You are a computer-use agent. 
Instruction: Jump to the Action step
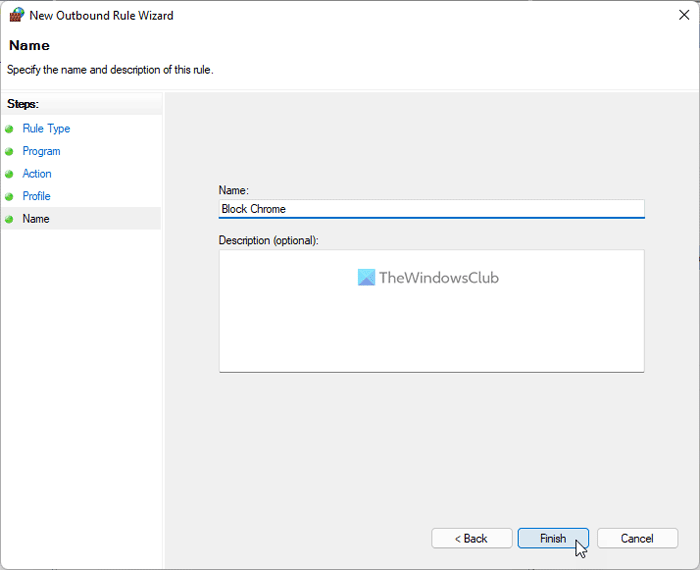point(37,174)
